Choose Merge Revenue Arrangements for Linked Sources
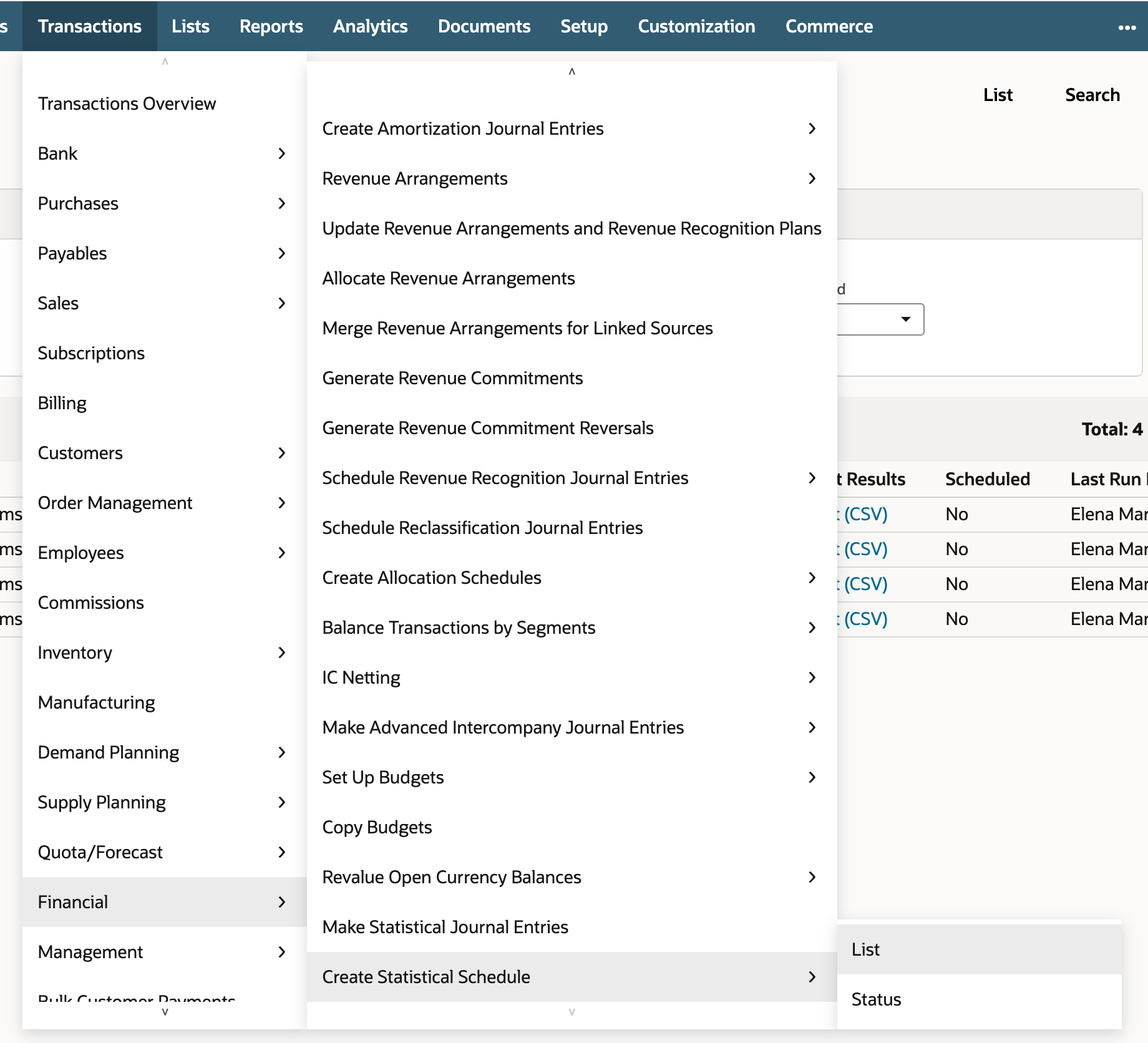 click(x=572, y=328)
